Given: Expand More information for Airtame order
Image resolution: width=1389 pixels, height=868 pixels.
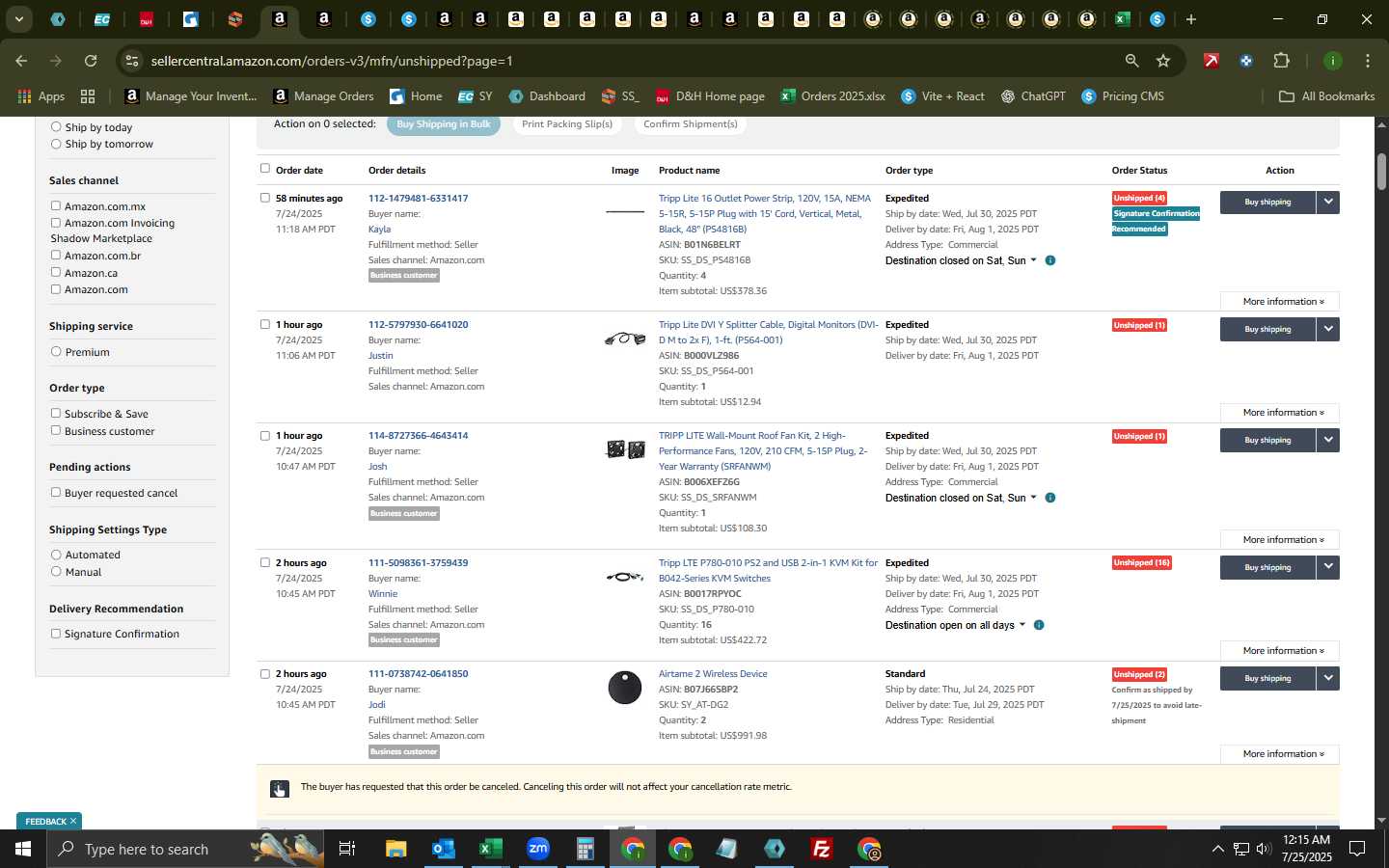Looking at the screenshot, I should point(1280,754).
